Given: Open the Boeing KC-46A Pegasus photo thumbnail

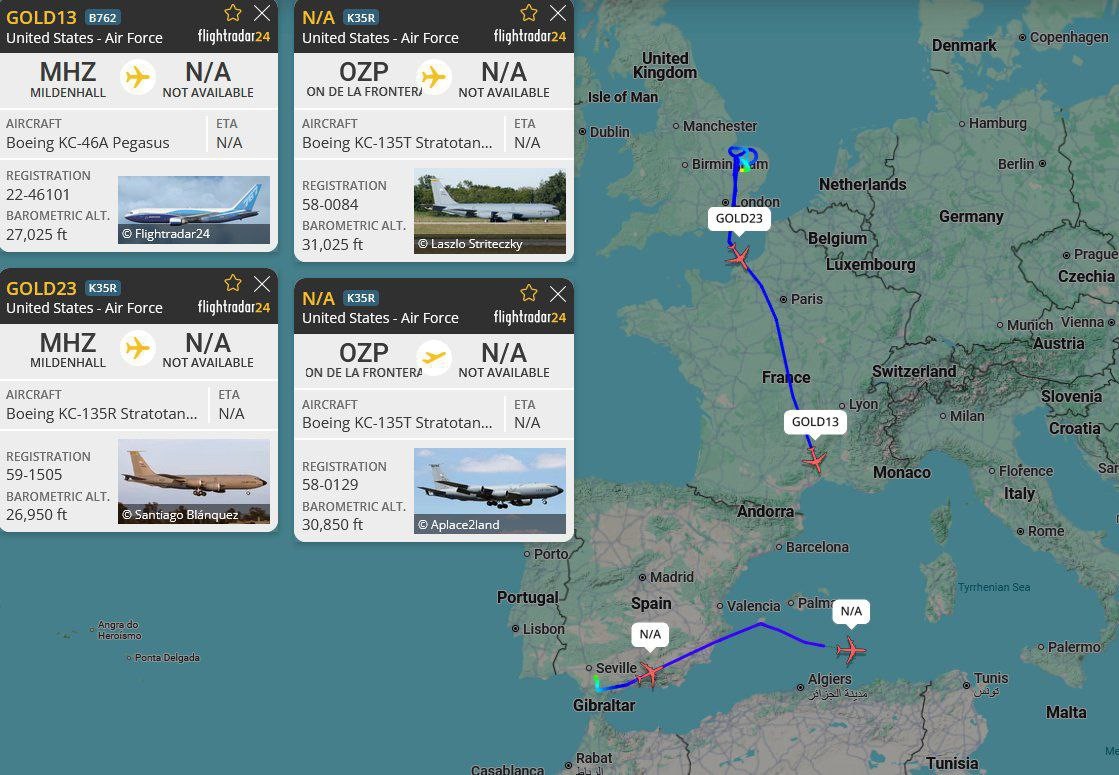Looking at the screenshot, I should (x=193, y=210).
